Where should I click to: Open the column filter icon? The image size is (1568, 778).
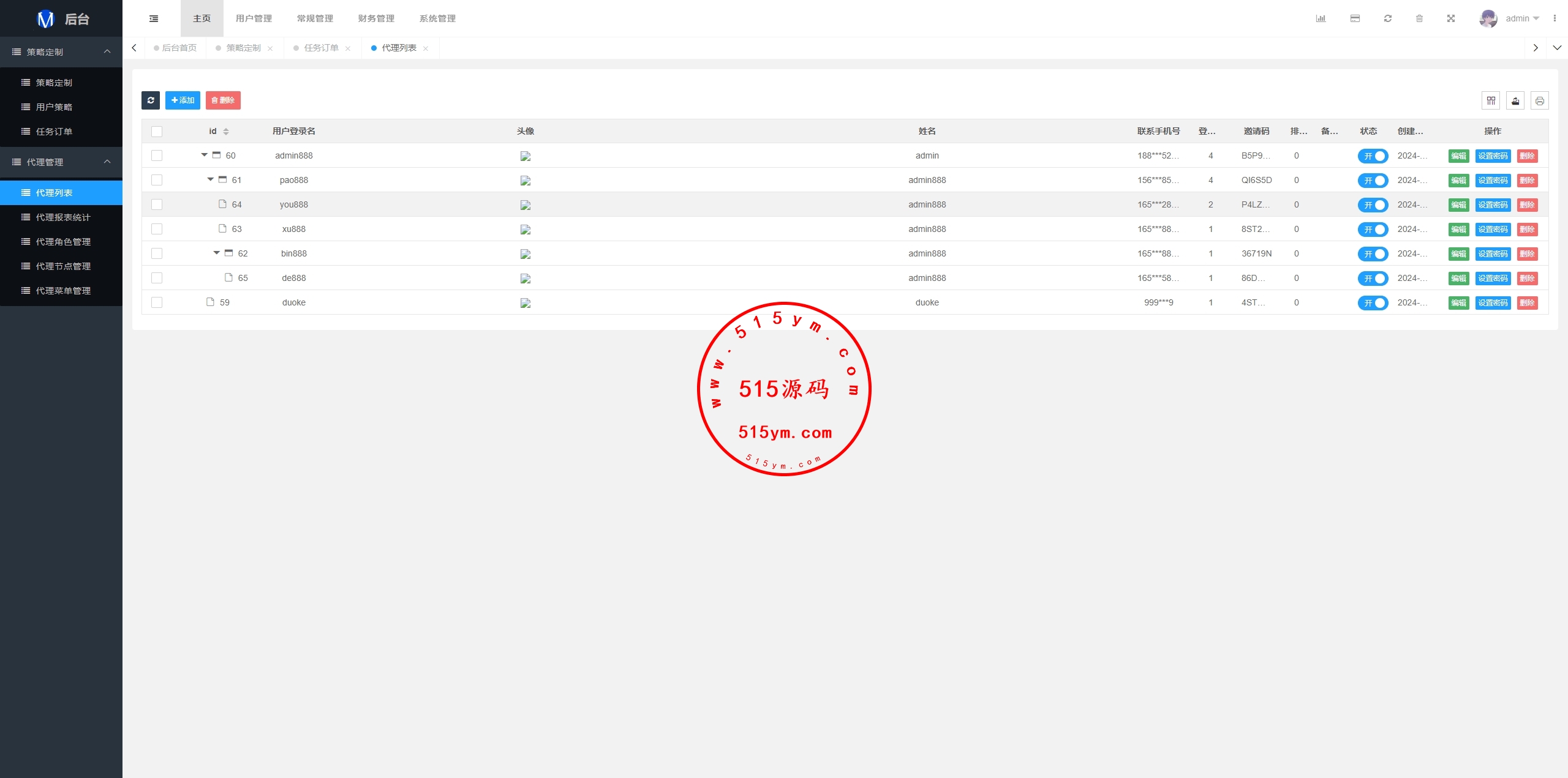click(x=1491, y=100)
